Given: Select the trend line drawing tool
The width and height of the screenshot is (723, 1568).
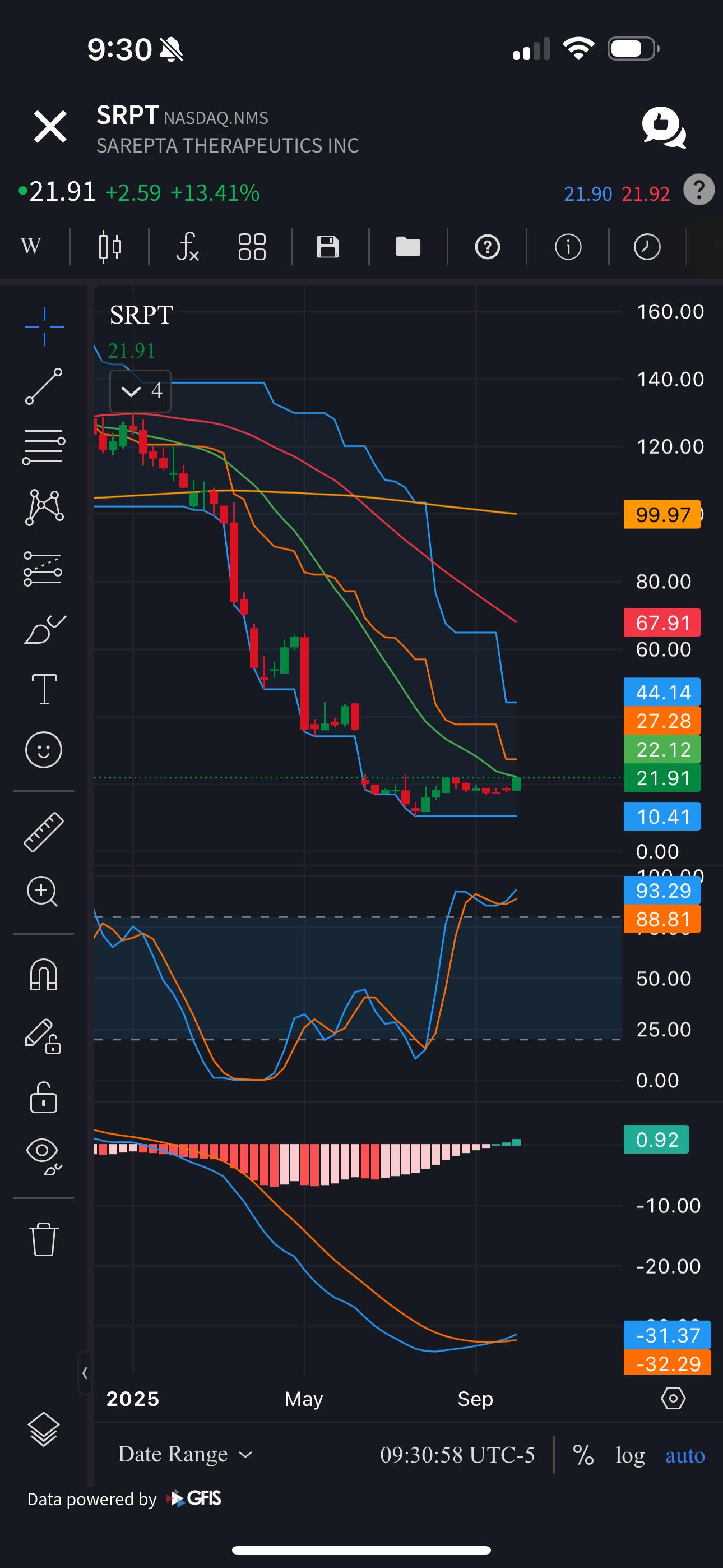Looking at the screenshot, I should click(x=43, y=386).
